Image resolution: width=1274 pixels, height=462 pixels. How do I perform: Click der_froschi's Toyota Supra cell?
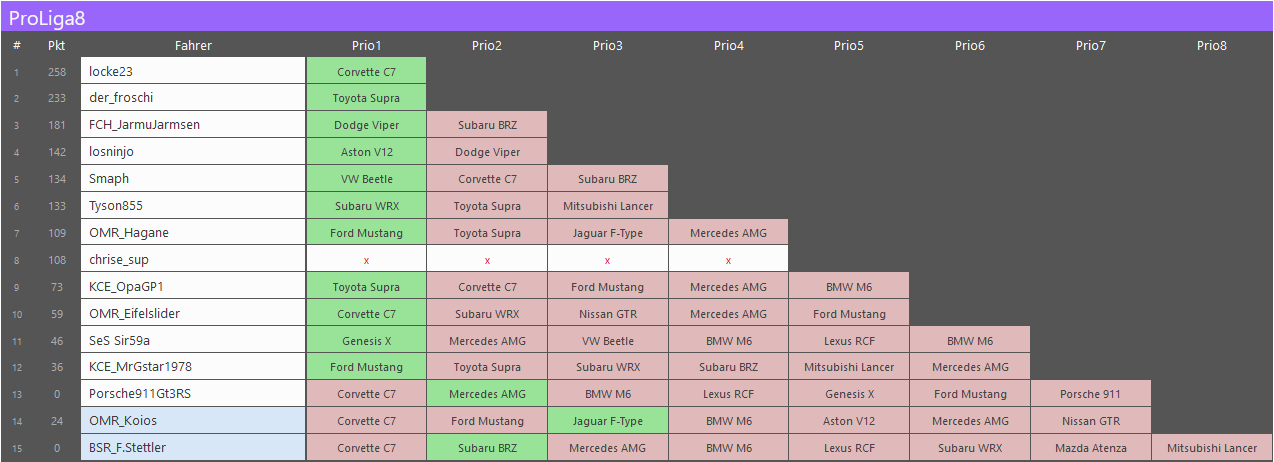point(366,98)
